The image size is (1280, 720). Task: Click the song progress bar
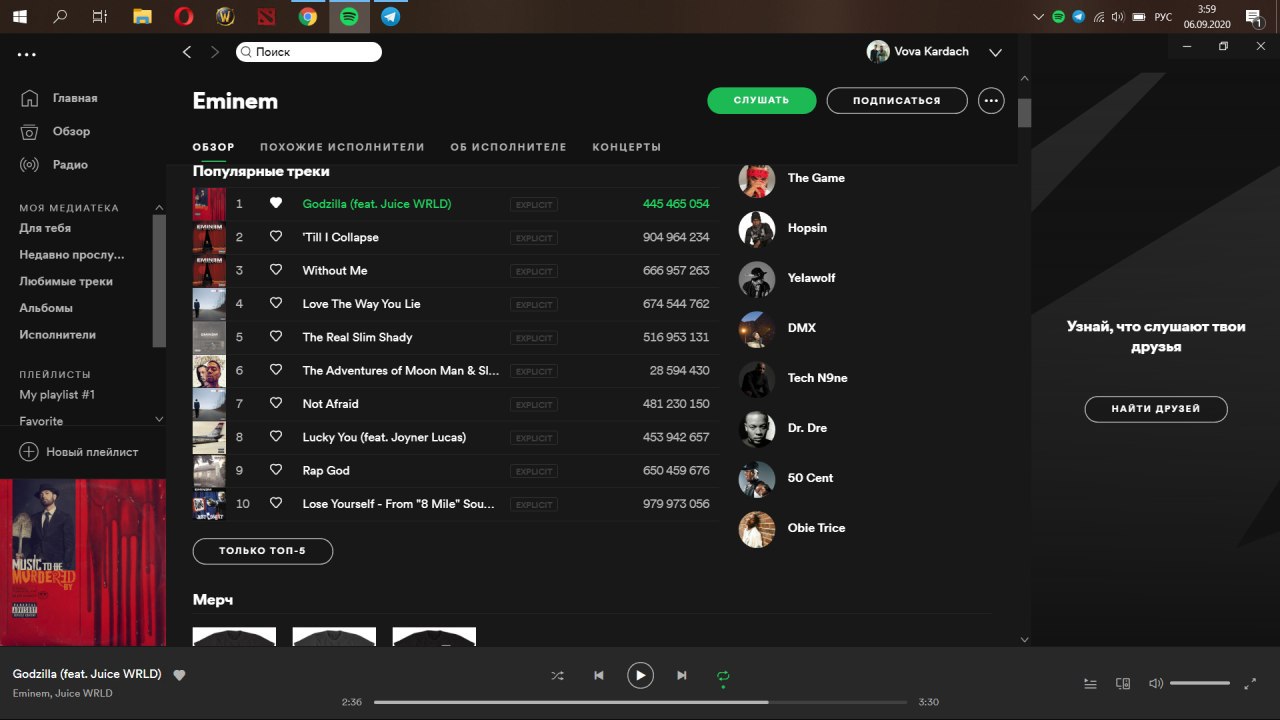[x=640, y=702]
